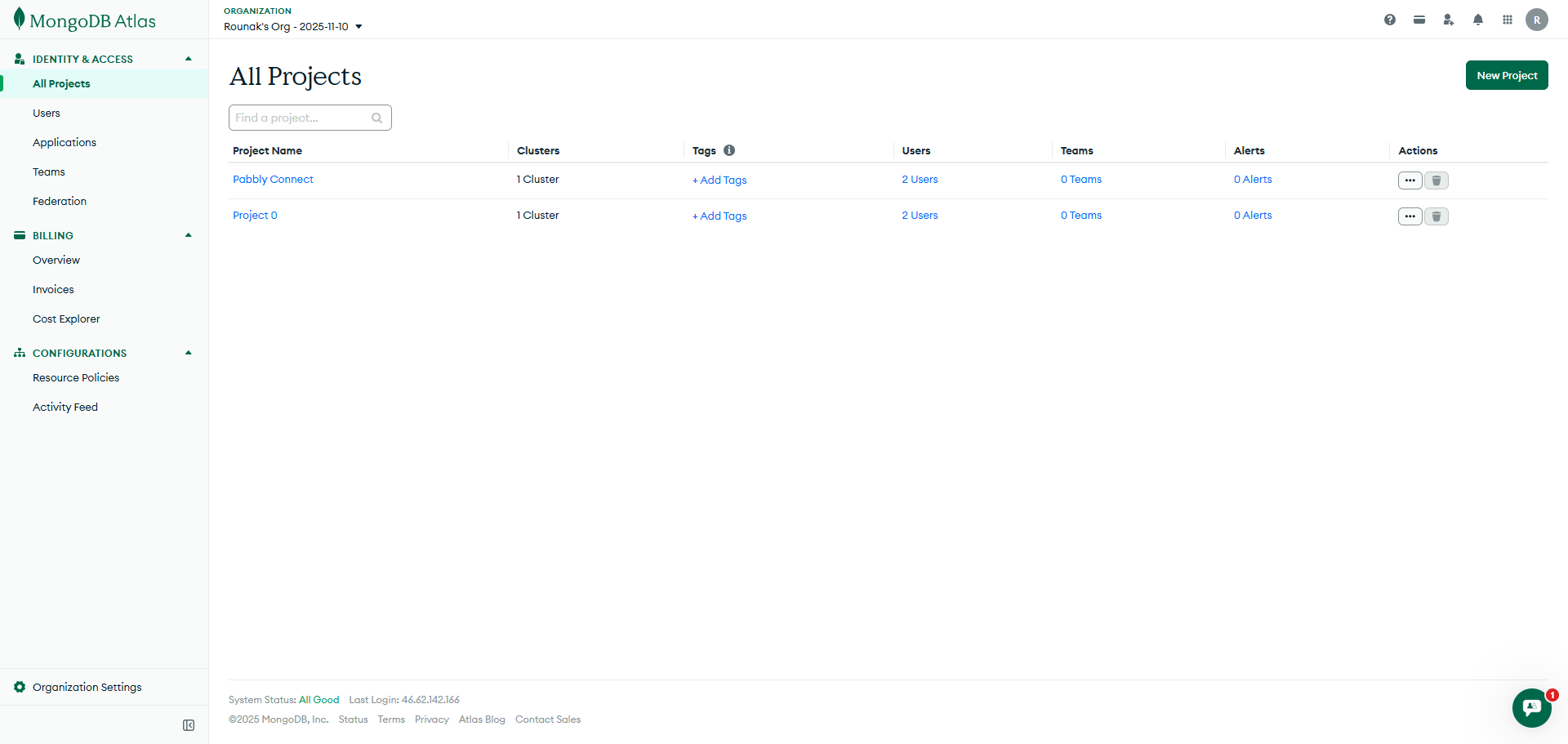Select All Projects in sidebar
1568x744 pixels.
pos(105,83)
